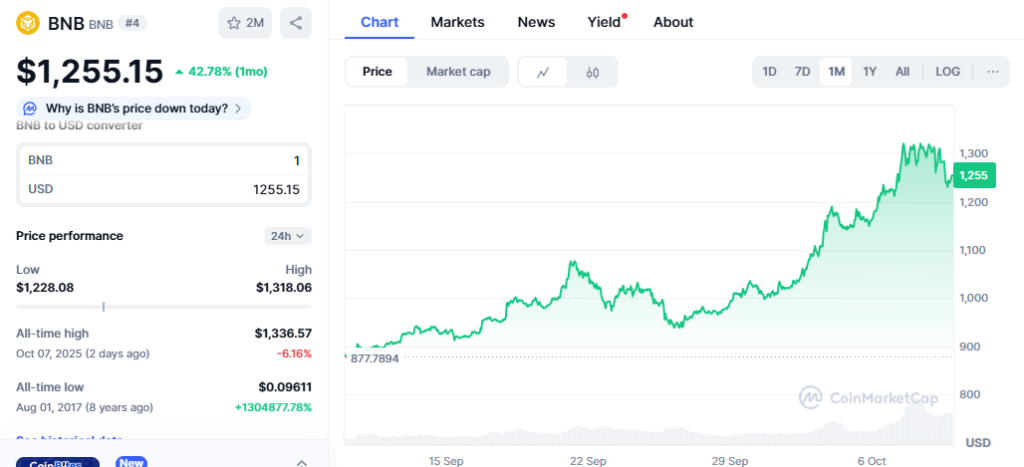Open the 24h price performance dropdown

coord(288,236)
